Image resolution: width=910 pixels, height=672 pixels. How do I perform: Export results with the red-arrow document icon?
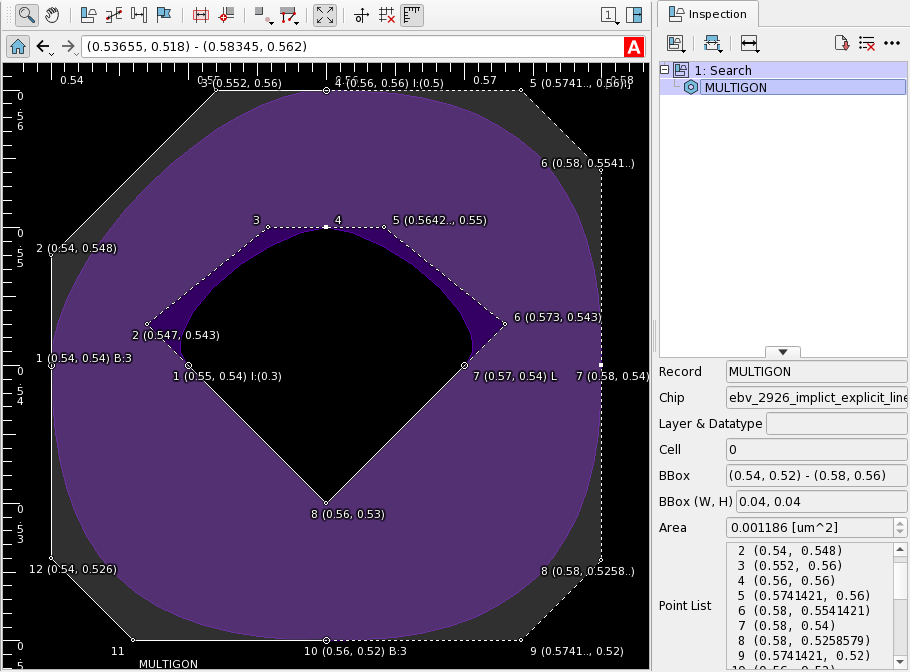tap(842, 44)
